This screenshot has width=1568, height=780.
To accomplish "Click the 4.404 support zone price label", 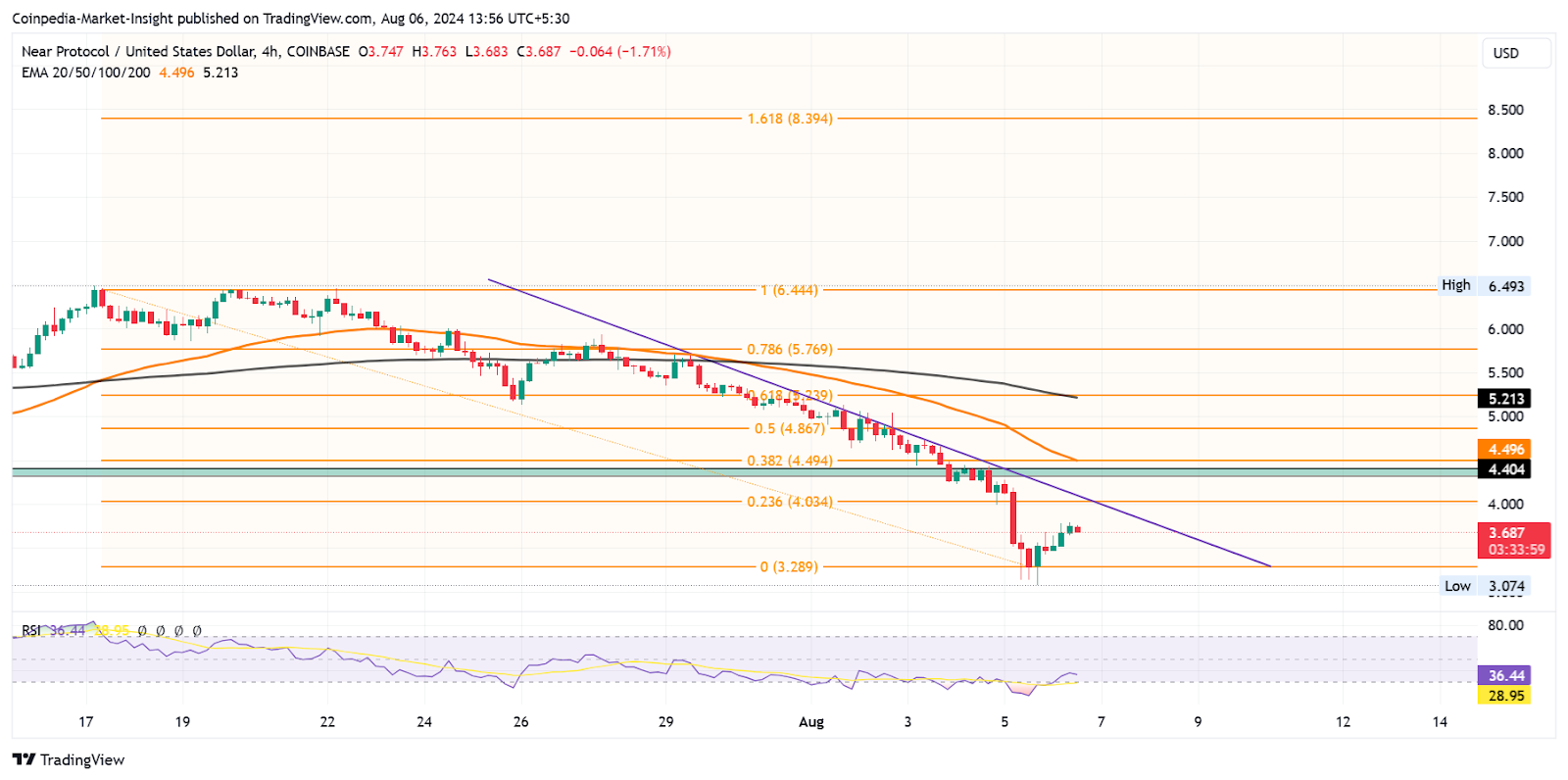I will pyautogui.click(x=1504, y=469).
